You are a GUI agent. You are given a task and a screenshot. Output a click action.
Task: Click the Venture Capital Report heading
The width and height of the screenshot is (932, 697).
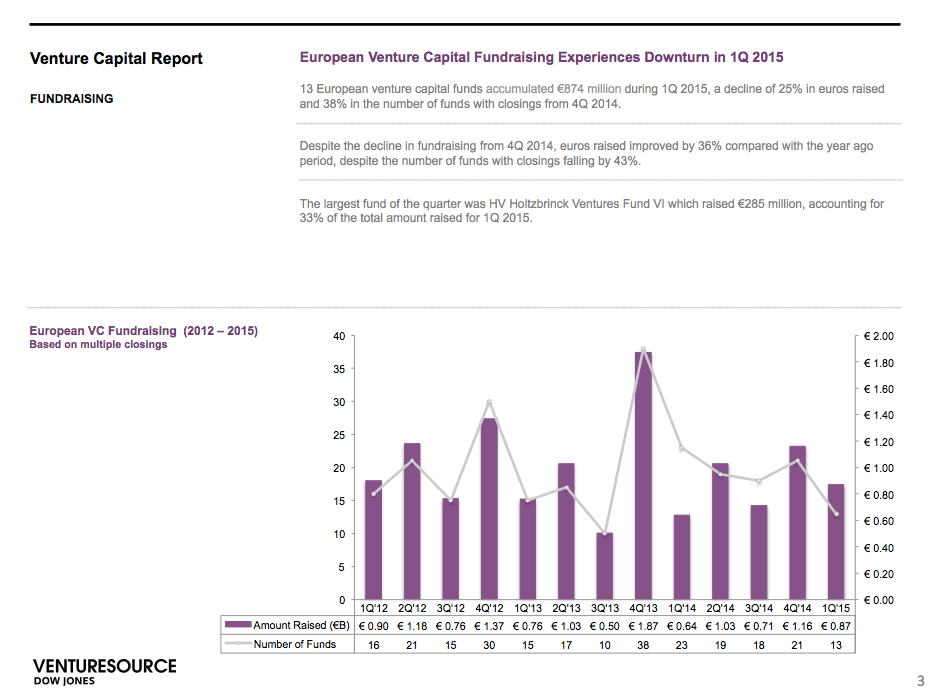[x=116, y=58]
